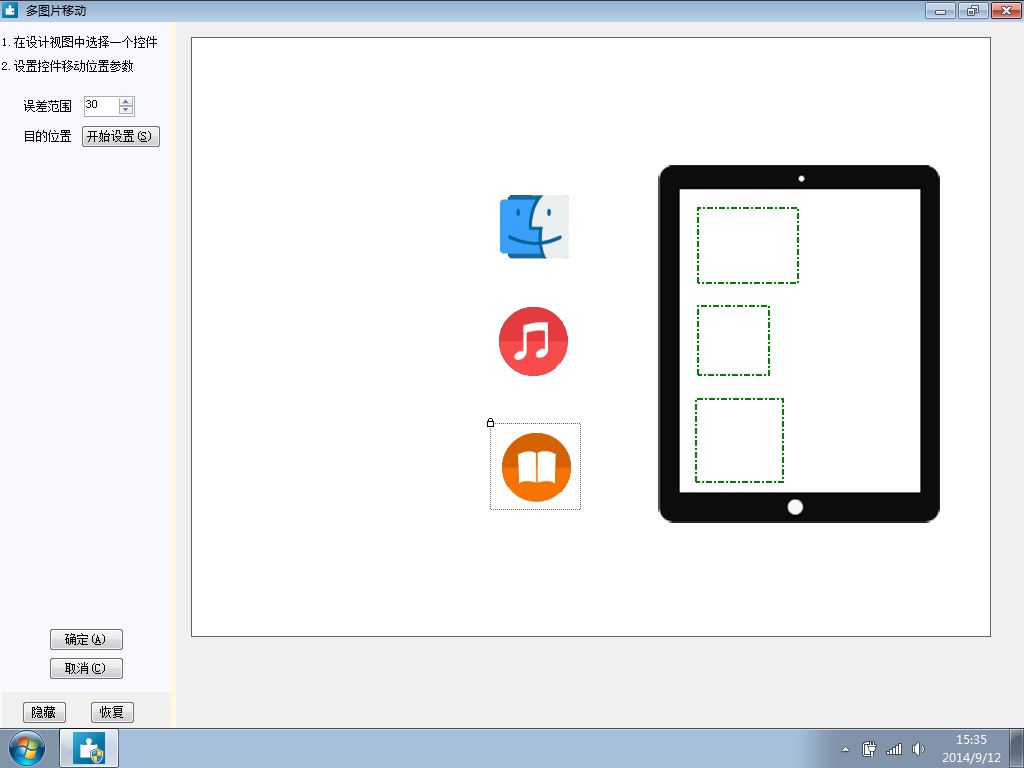Click the tablet camera dot
1024x768 pixels.
point(801,178)
